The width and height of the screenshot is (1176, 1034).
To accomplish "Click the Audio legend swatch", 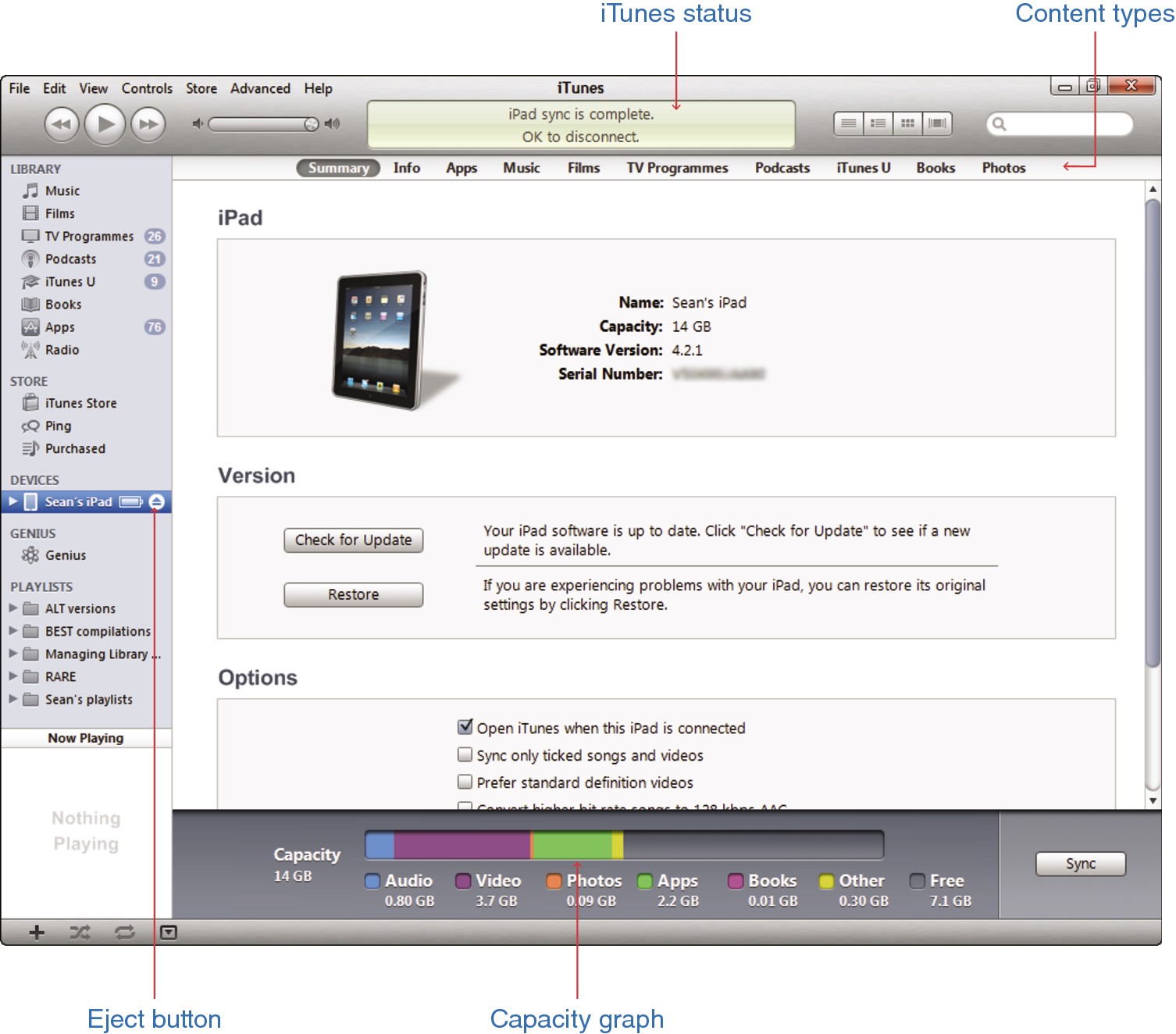I will [372, 881].
